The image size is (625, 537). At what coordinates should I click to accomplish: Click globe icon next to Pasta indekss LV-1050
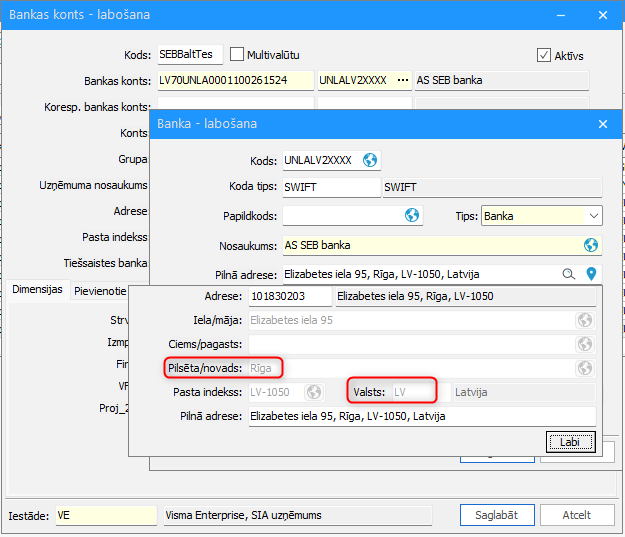pos(314,392)
